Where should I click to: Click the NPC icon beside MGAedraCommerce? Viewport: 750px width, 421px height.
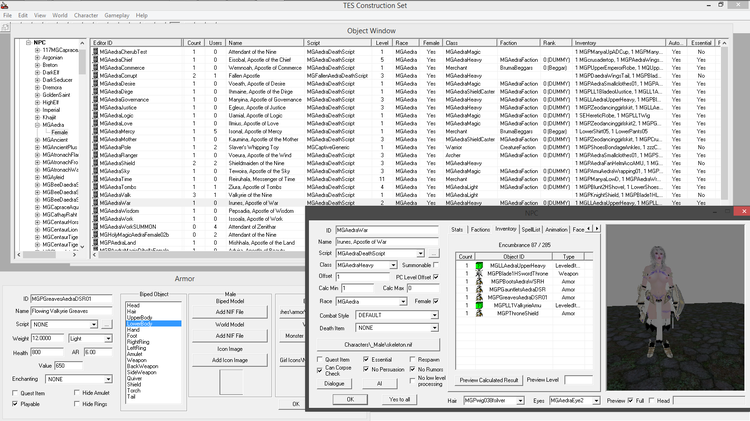click(95, 67)
